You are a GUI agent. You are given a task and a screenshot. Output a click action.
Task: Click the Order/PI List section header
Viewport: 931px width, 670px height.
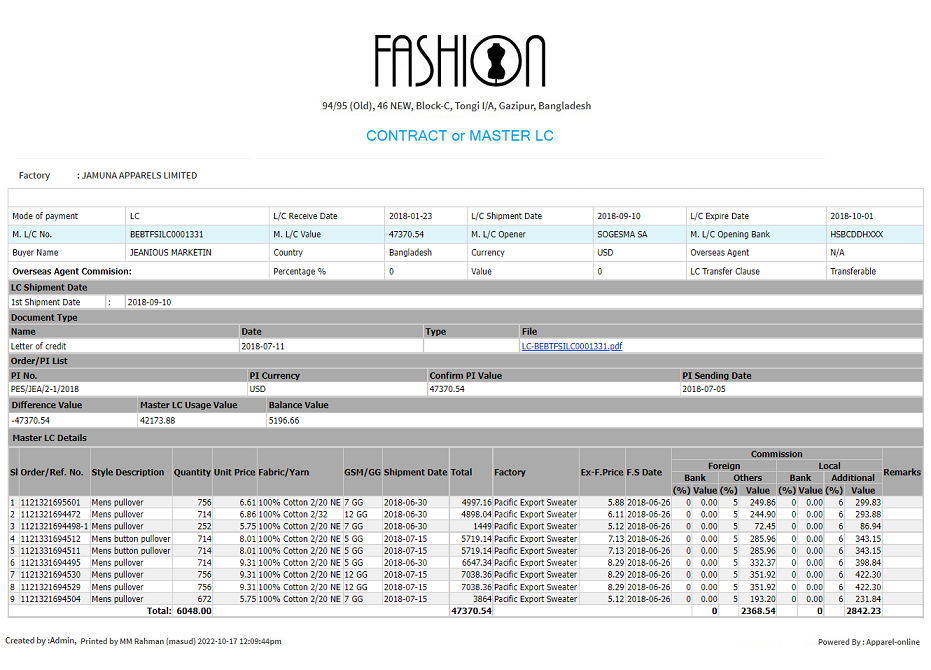click(x=39, y=361)
